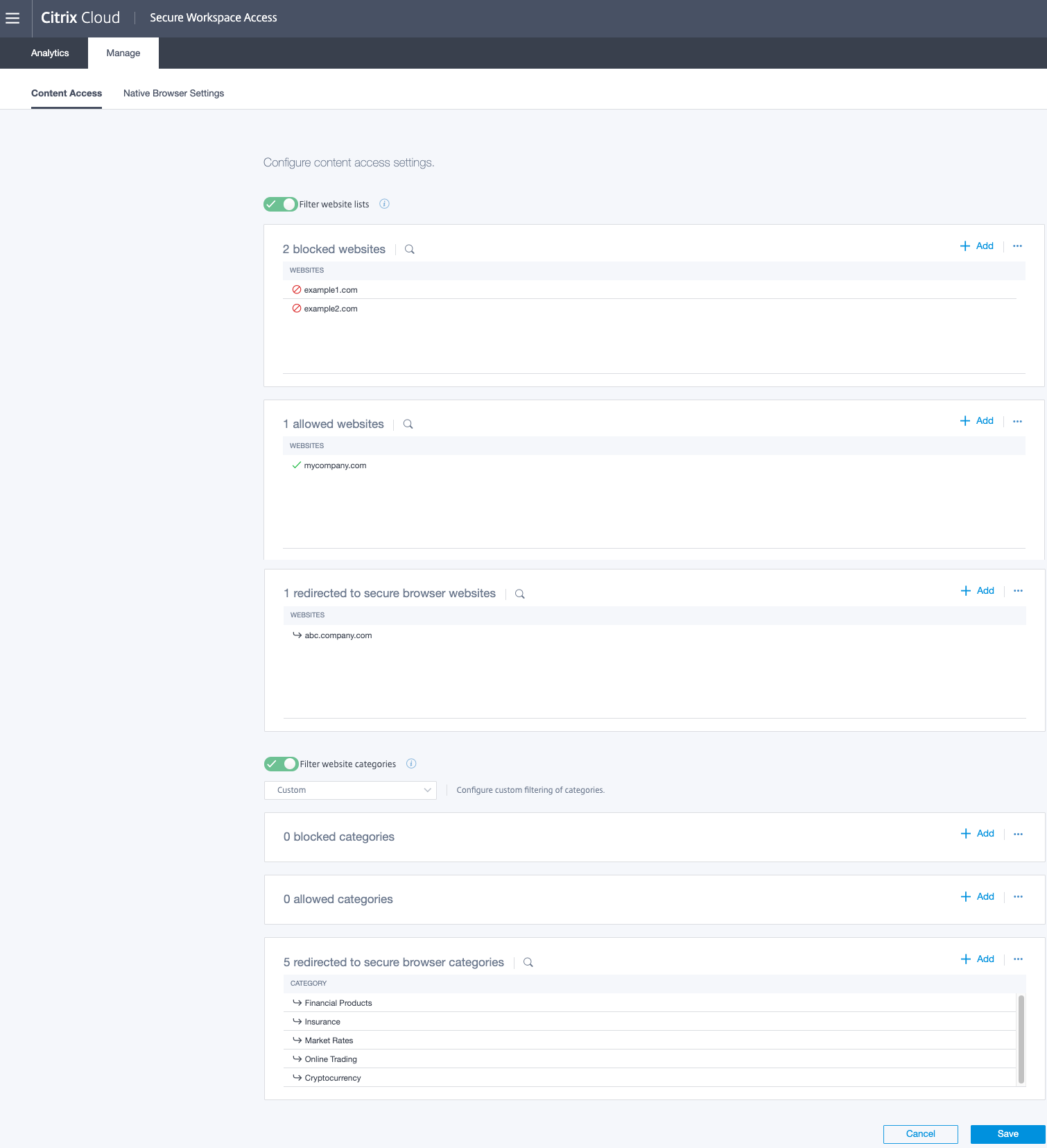Viewport: 1047px width, 1148px height.
Task: Open more options for blocked categories
Action: pyautogui.click(x=1018, y=834)
